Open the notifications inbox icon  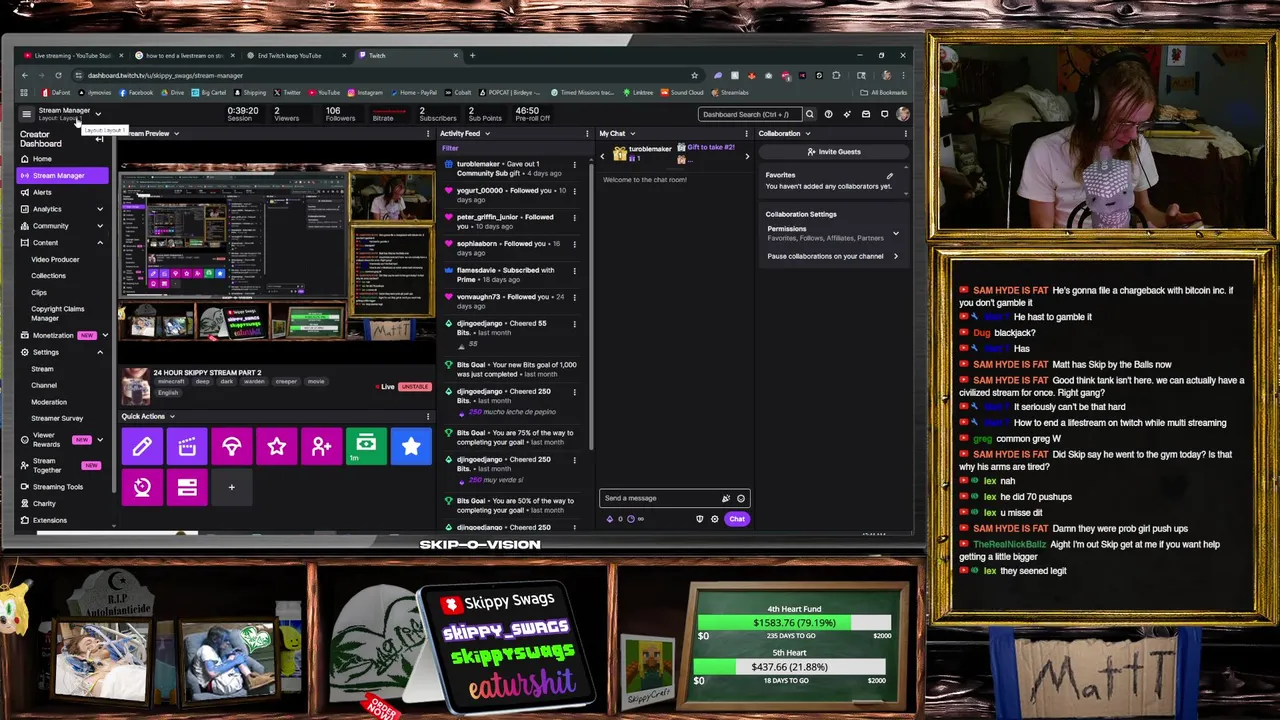pyautogui.click(x=866, y=114)
